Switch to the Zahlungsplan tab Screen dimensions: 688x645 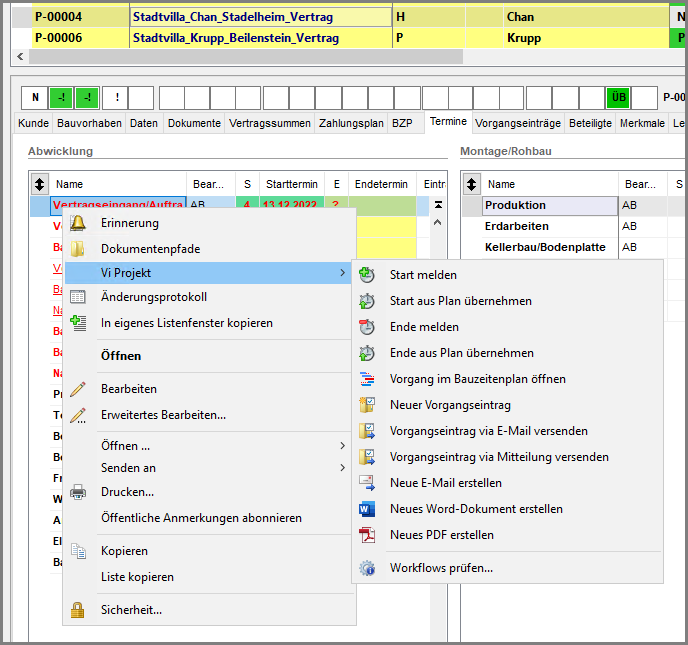tap(351, 123)
